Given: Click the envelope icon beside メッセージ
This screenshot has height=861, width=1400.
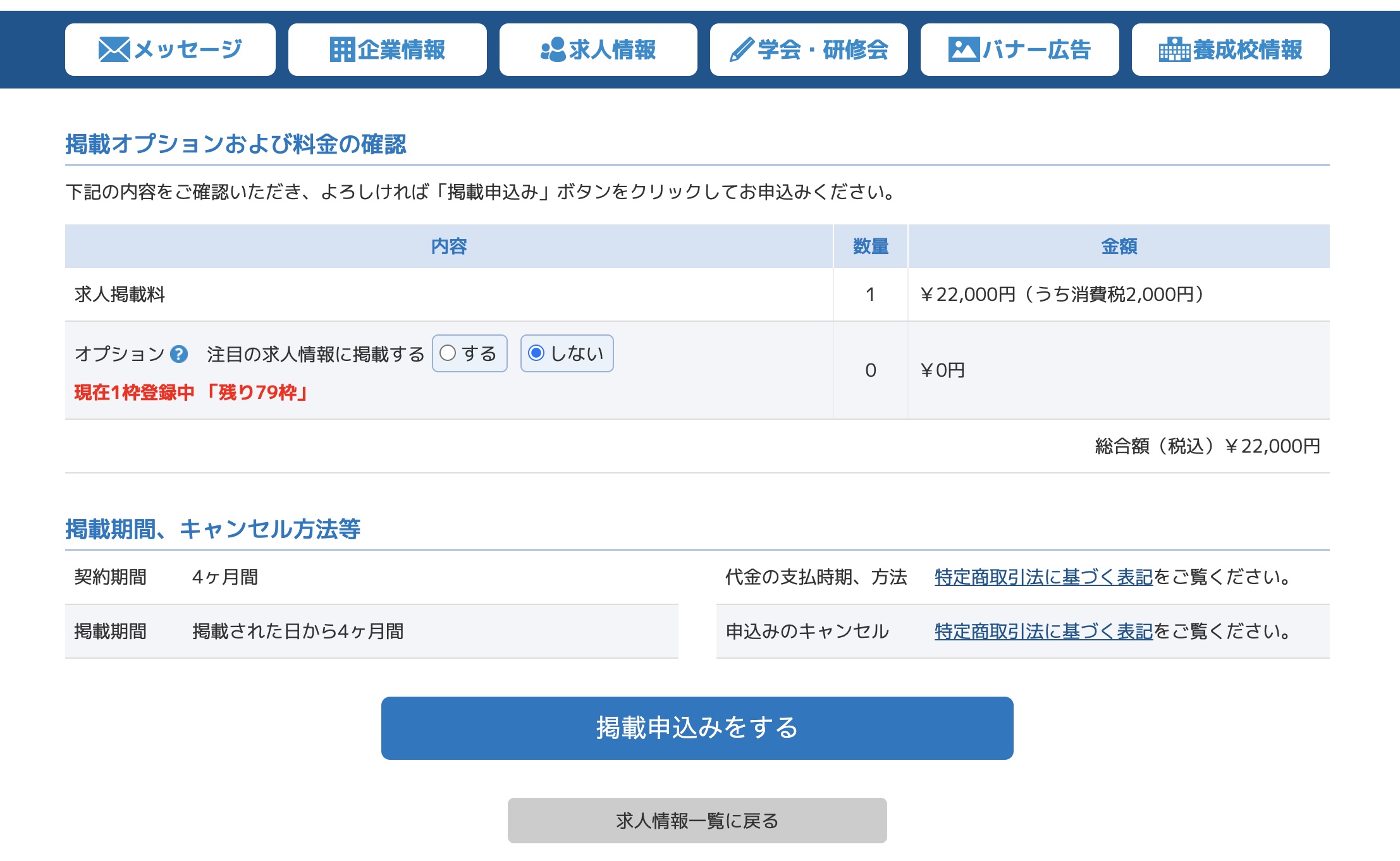Looking at the screenshot, I should (x=114, y=49).
